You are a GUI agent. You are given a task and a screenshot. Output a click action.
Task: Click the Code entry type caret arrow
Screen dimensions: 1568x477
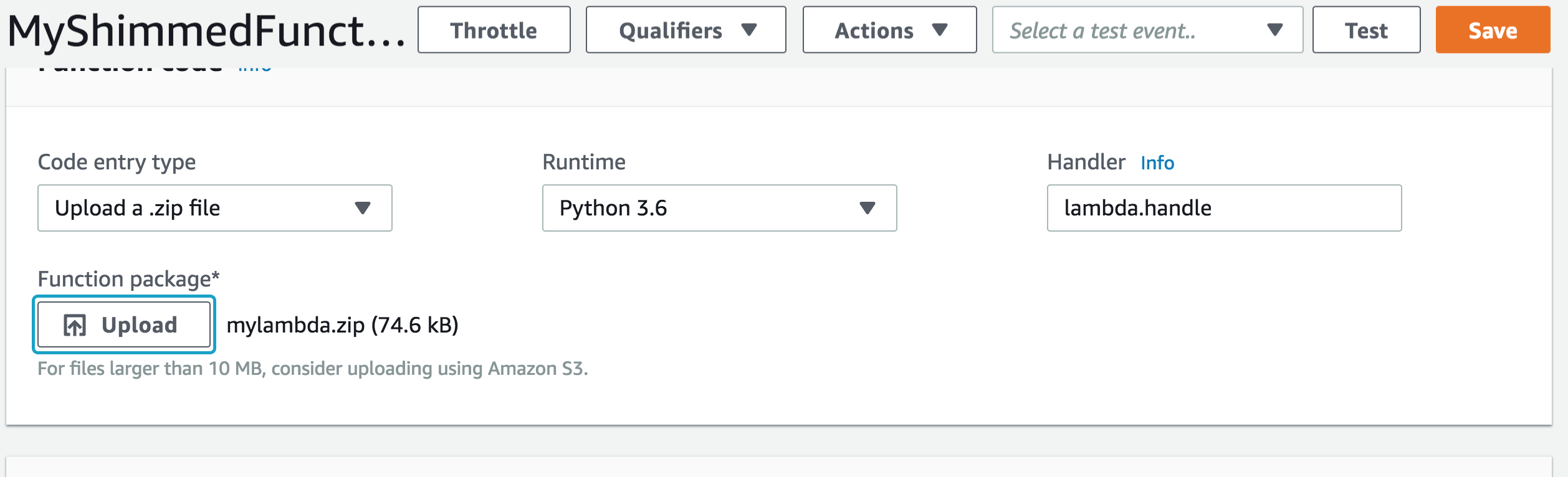point(363,208)
